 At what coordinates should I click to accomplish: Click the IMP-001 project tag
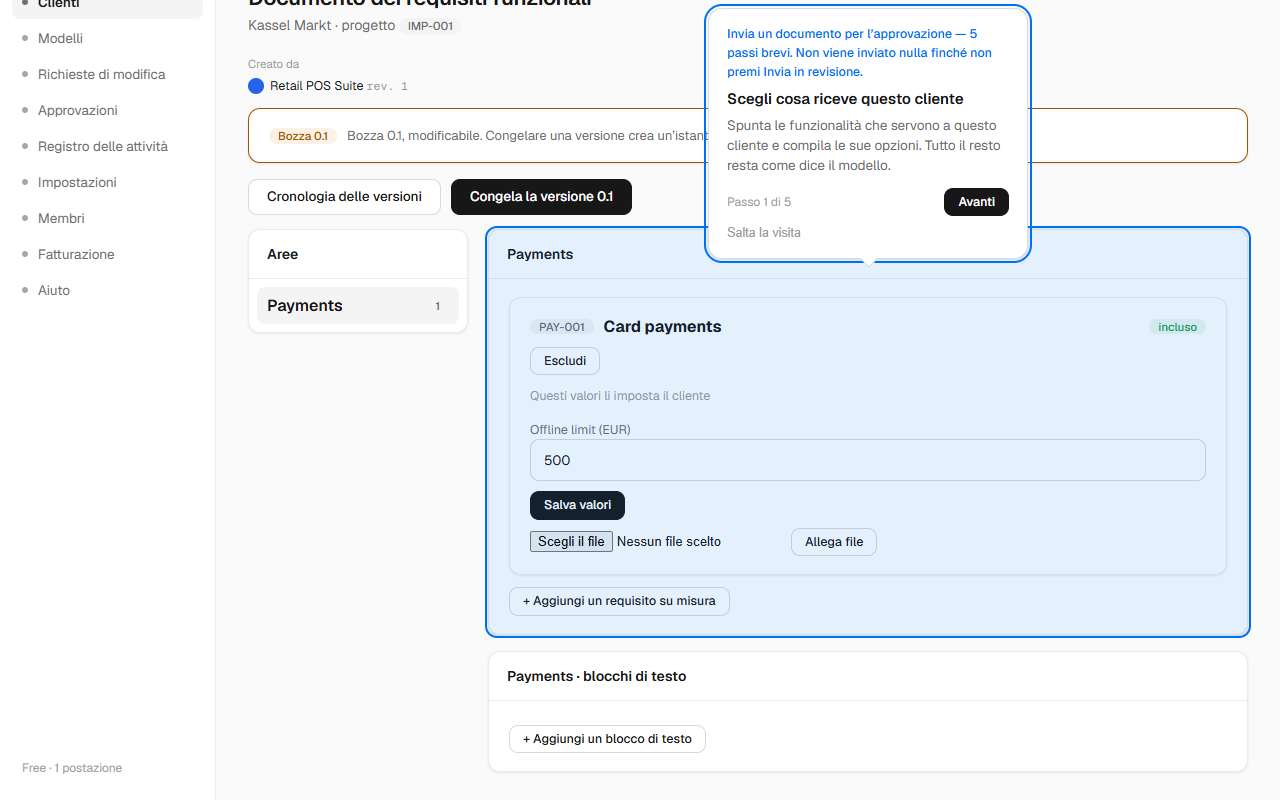click(x=430, y=26)
